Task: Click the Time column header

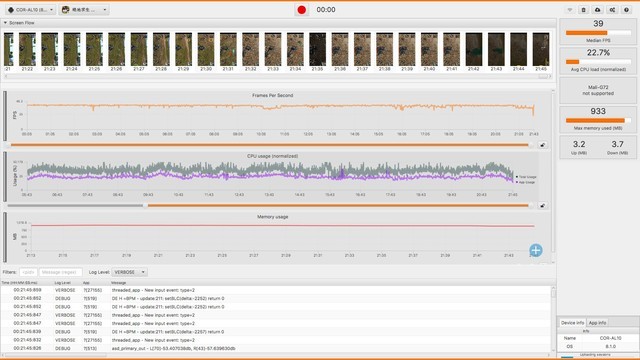Action: (20, 282)
